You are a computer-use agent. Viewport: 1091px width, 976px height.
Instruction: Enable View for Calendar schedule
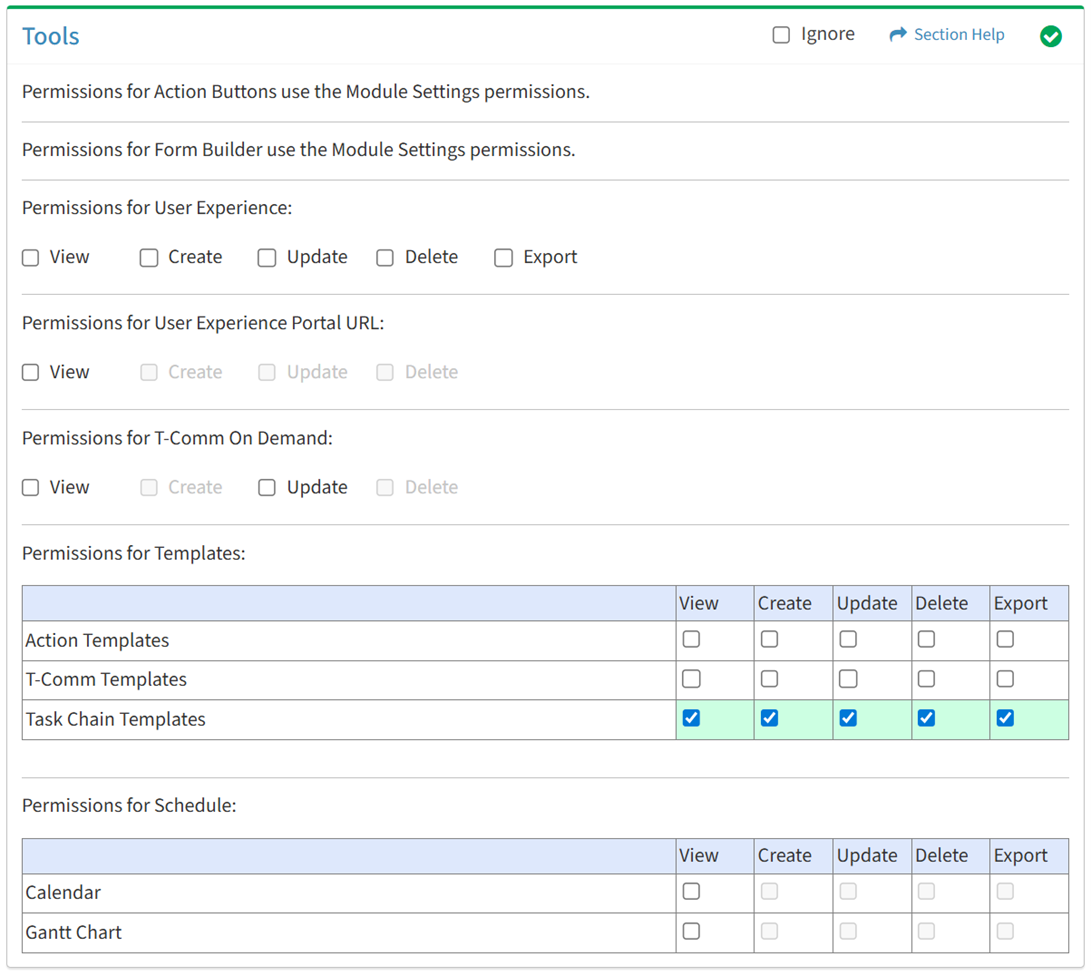691,892
